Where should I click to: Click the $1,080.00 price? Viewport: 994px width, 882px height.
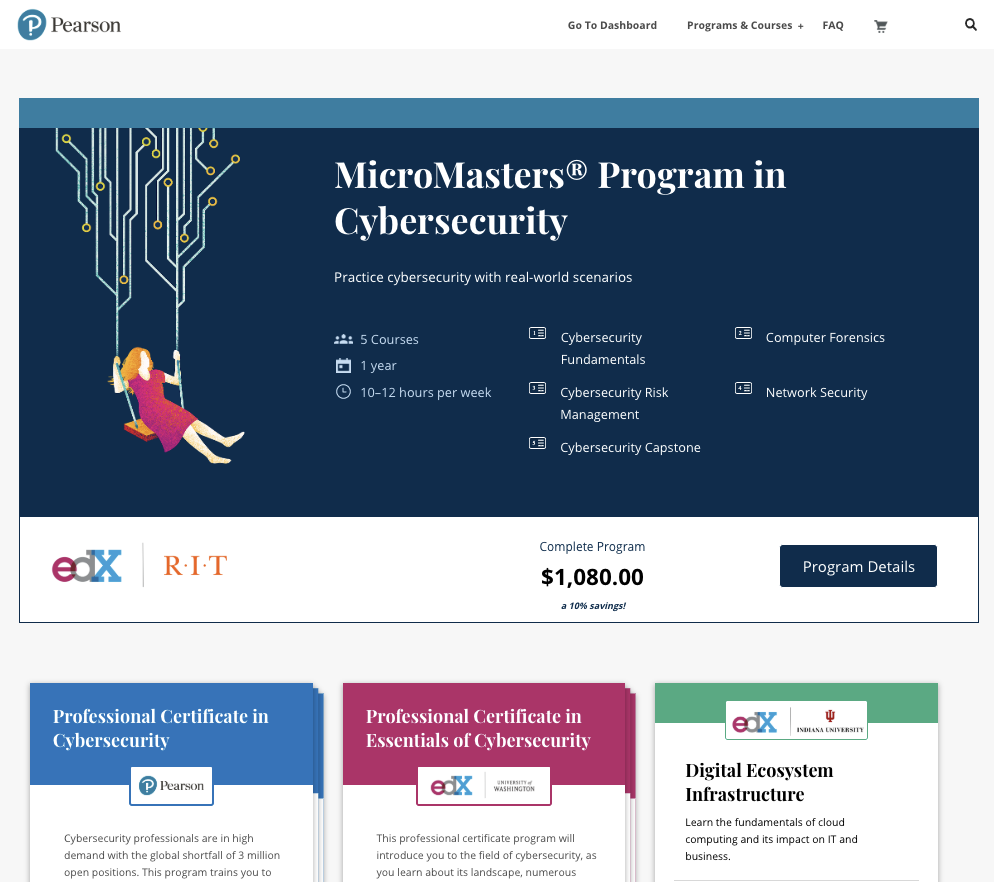tap(592, 577)
